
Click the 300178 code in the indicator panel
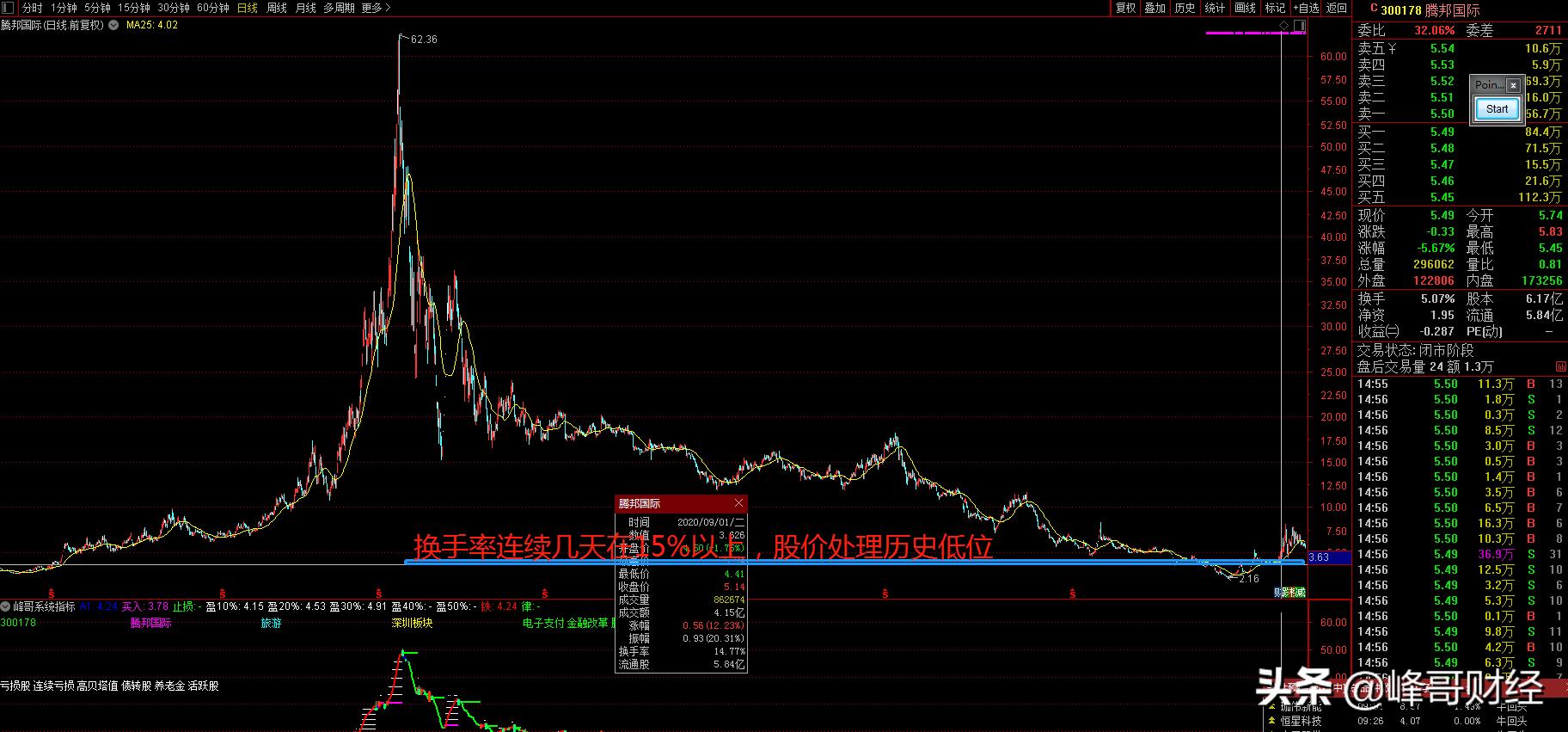[18, 623]
